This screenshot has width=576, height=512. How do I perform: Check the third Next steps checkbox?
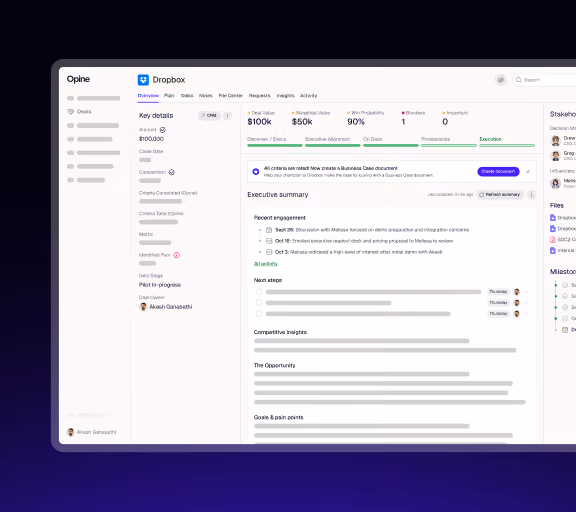pos(259,314)
